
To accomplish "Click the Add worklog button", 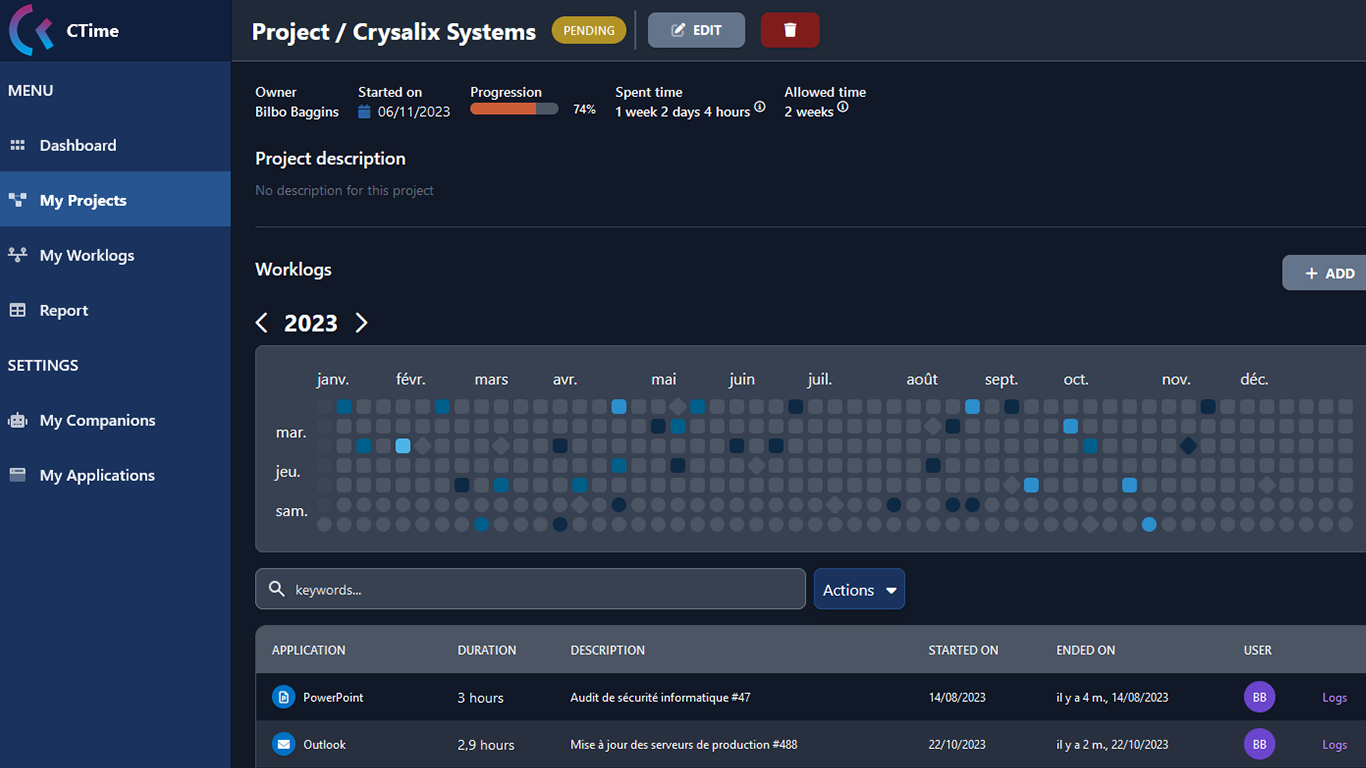I will tap(1328, 273).
